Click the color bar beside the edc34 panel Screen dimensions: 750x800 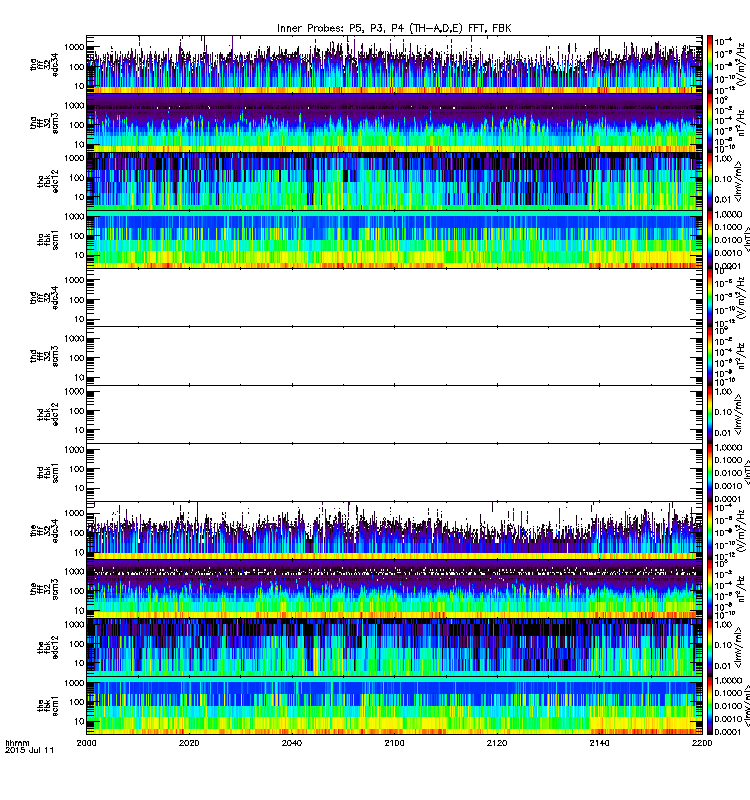point(710,531)
